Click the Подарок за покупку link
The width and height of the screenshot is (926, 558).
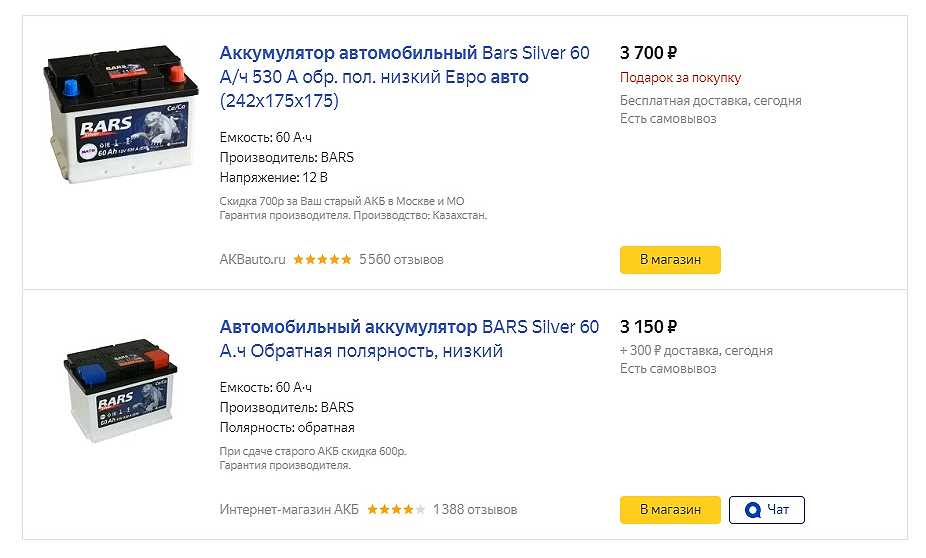[x=680, y=78]
